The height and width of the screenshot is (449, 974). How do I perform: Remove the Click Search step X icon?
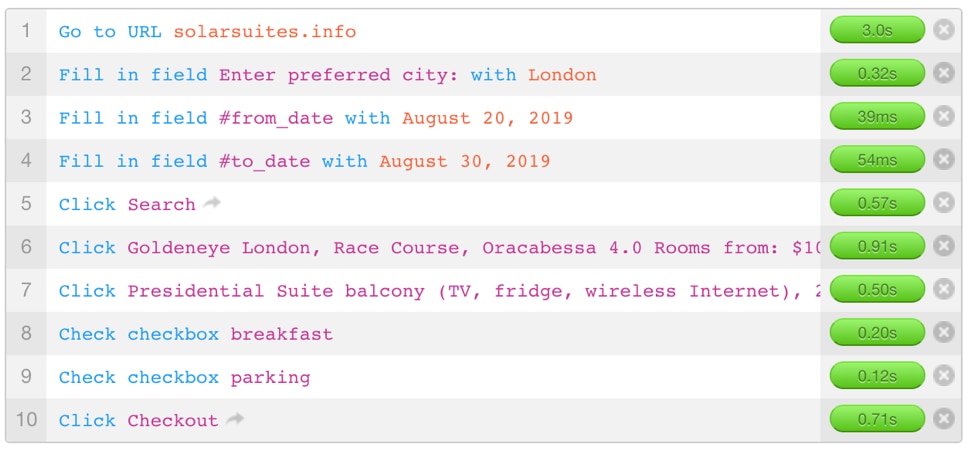[944, 202]
